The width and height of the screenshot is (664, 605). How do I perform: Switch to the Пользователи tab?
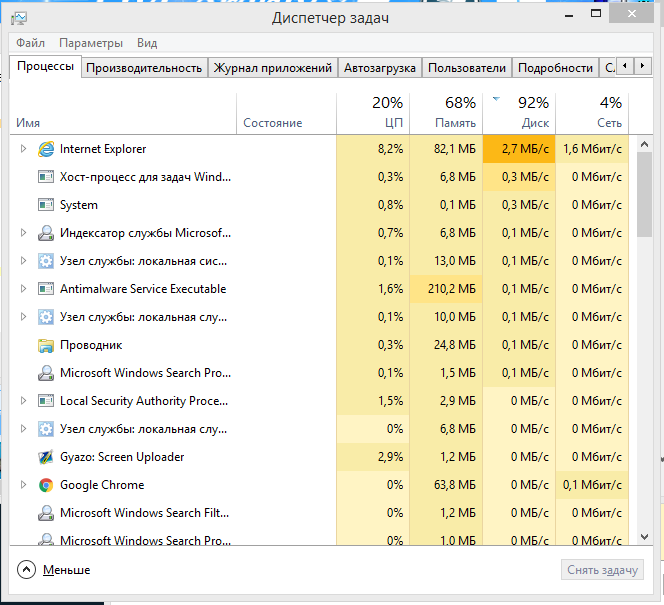tap(467, 68)
